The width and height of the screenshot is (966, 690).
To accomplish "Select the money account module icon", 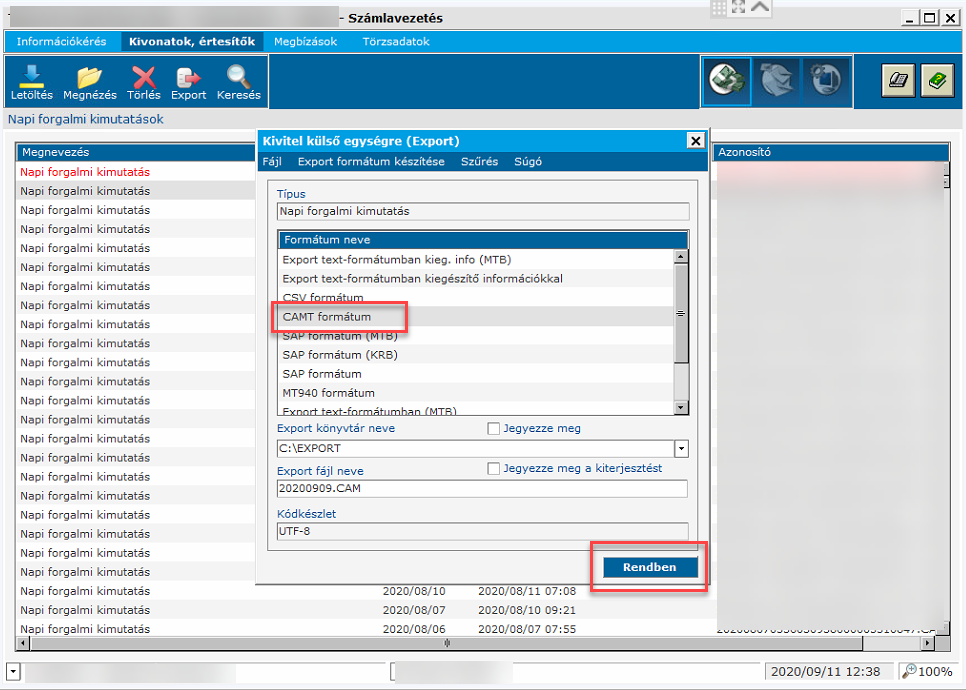I will 726,81.
